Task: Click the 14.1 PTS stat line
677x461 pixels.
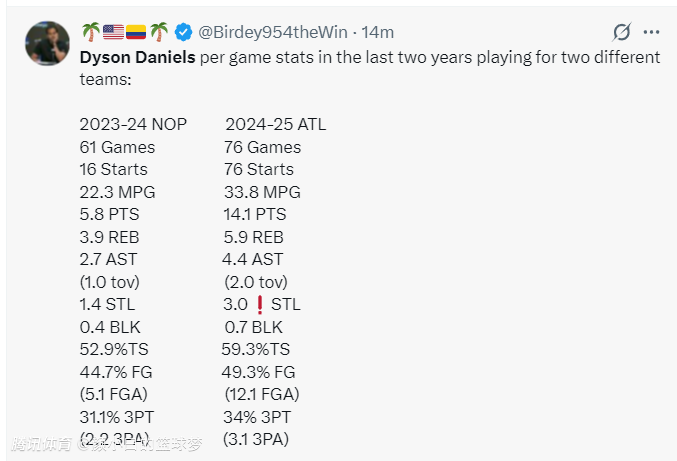Action: coord(254,214)
